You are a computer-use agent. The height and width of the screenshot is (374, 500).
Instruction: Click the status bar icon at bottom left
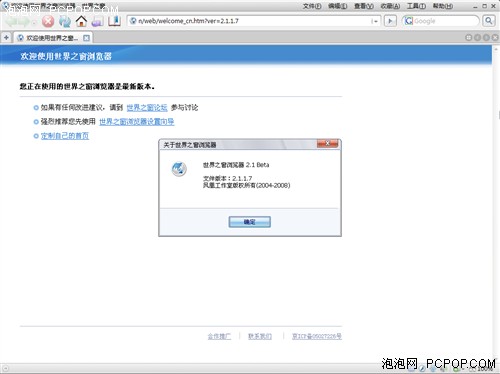[5, 368]
